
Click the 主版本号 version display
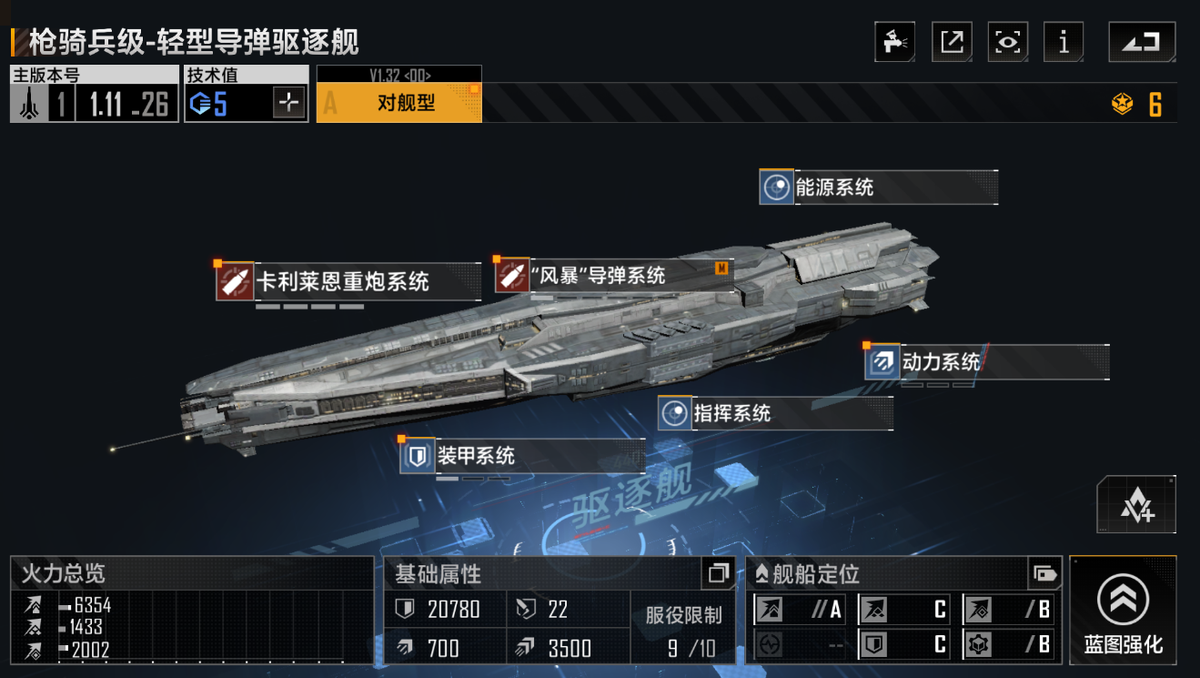94,94
